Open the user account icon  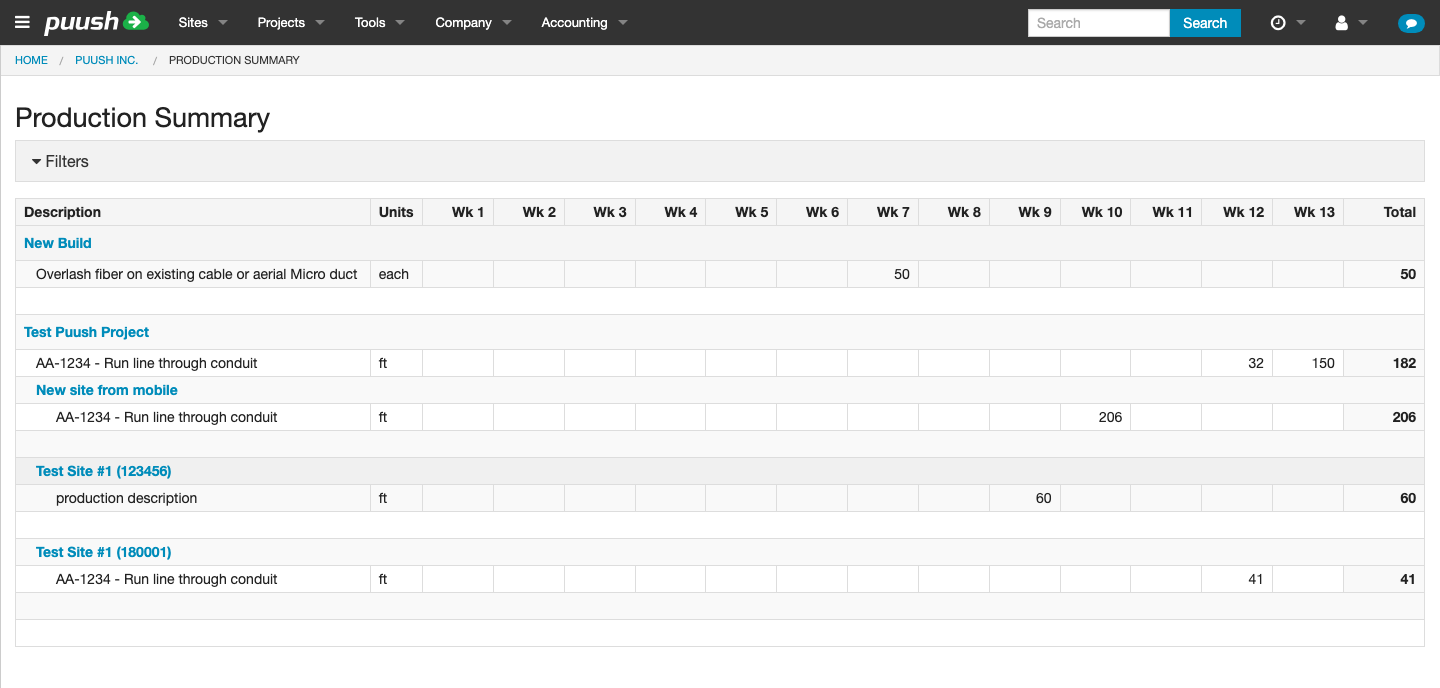click(1342, 22)
